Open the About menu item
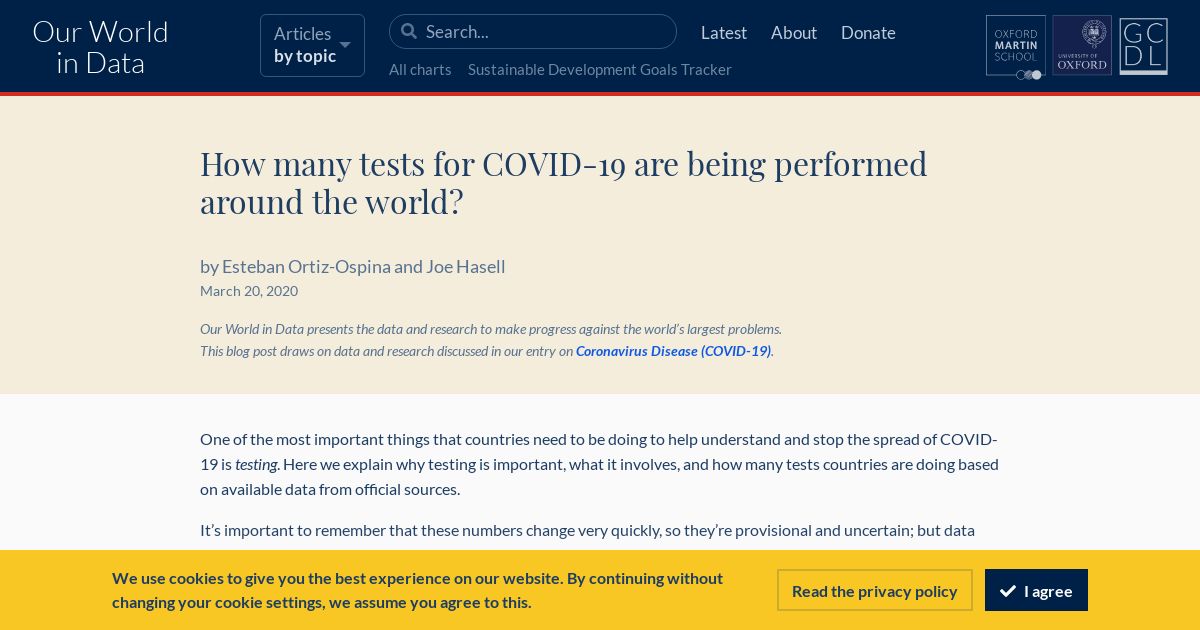 794,32
